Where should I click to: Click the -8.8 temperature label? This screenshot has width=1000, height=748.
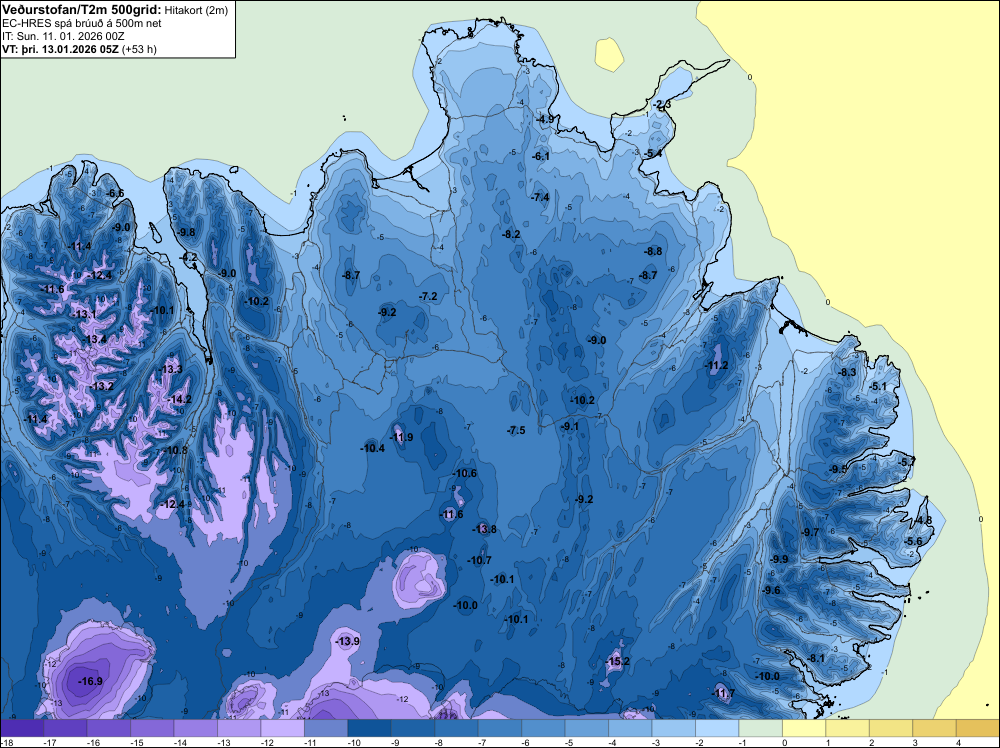pos(653,251)
